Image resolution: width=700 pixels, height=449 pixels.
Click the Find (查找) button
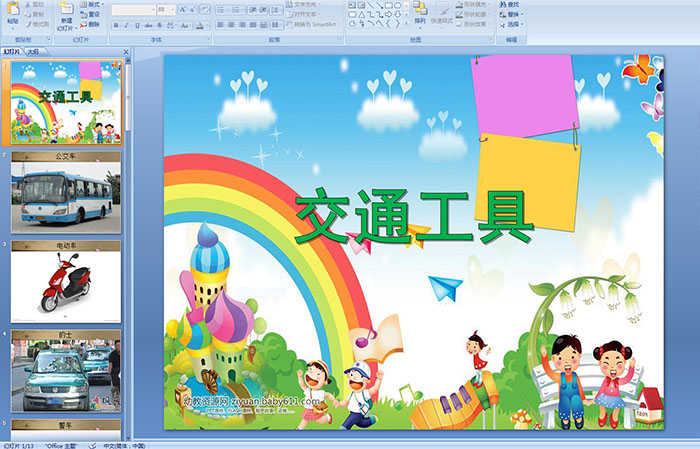click(x=509, y=4)
